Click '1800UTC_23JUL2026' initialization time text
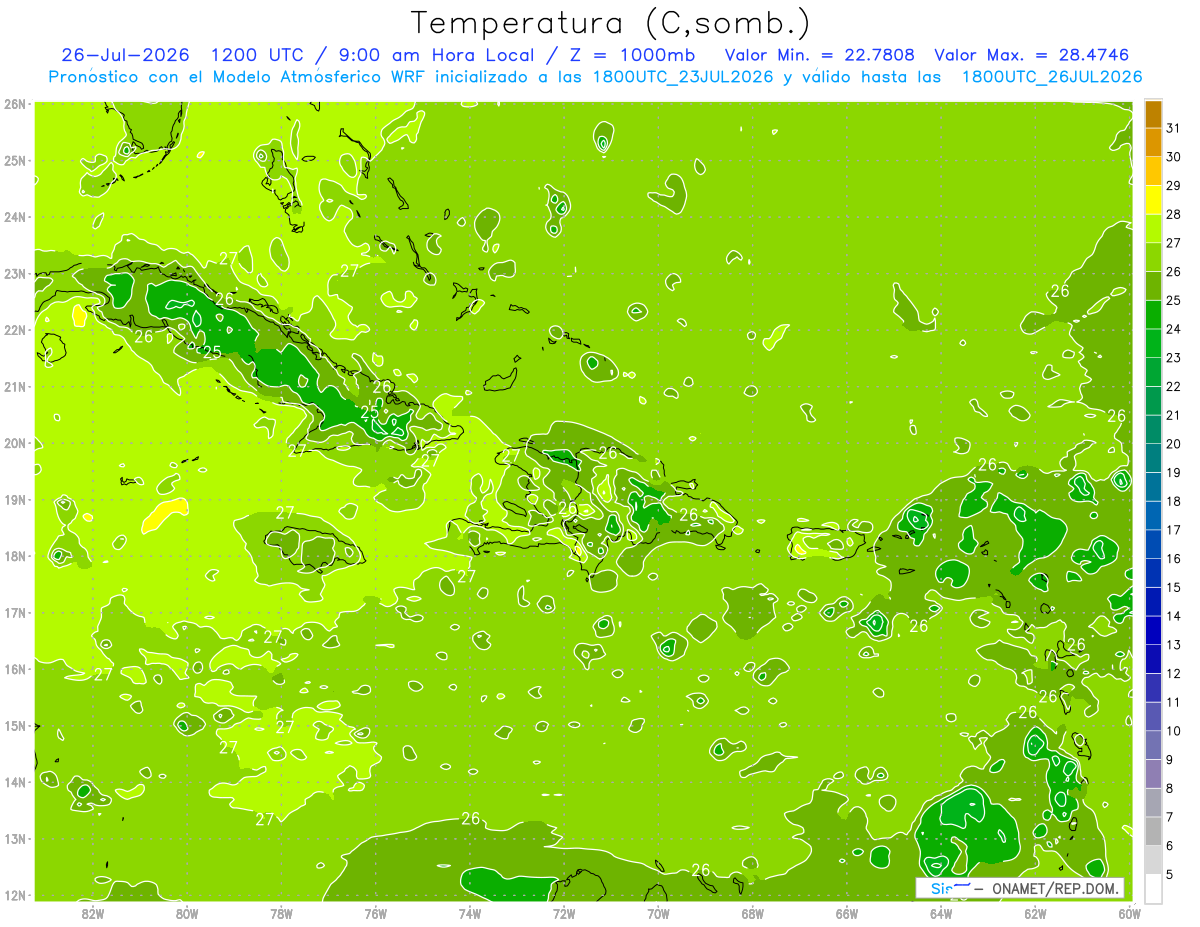 683,77
